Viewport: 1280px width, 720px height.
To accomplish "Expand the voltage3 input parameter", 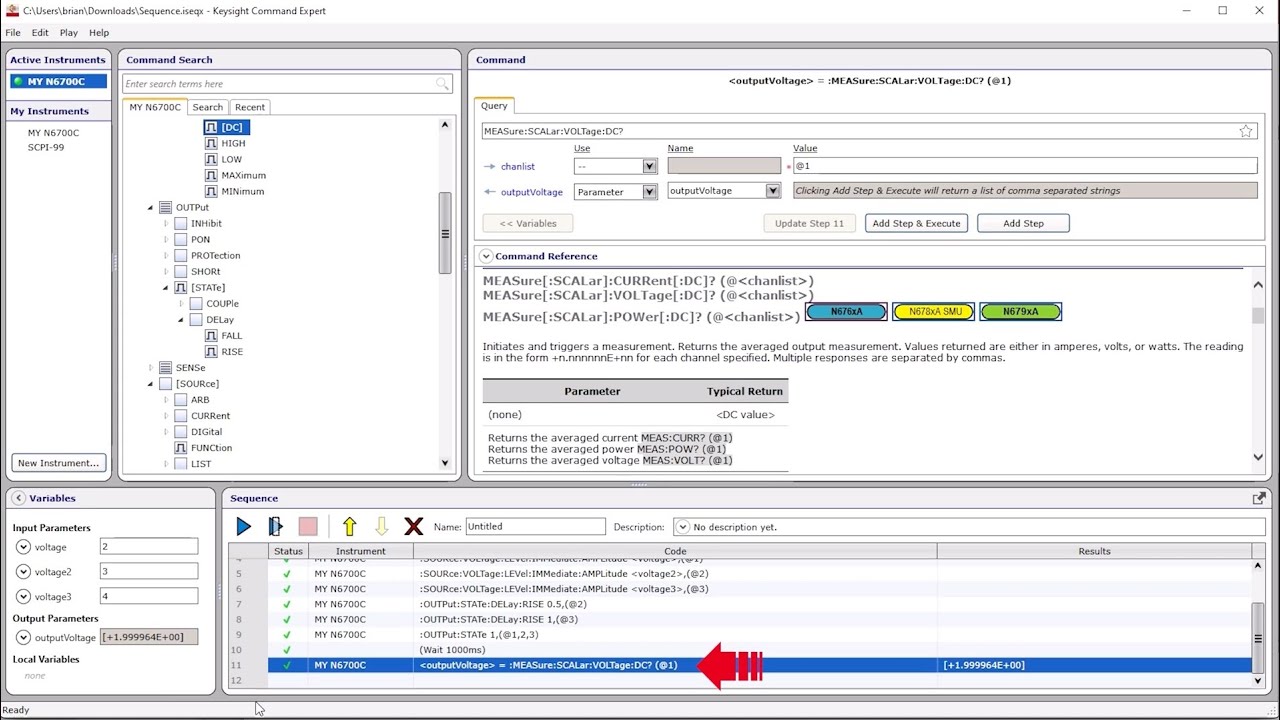I will click(23, 597).
